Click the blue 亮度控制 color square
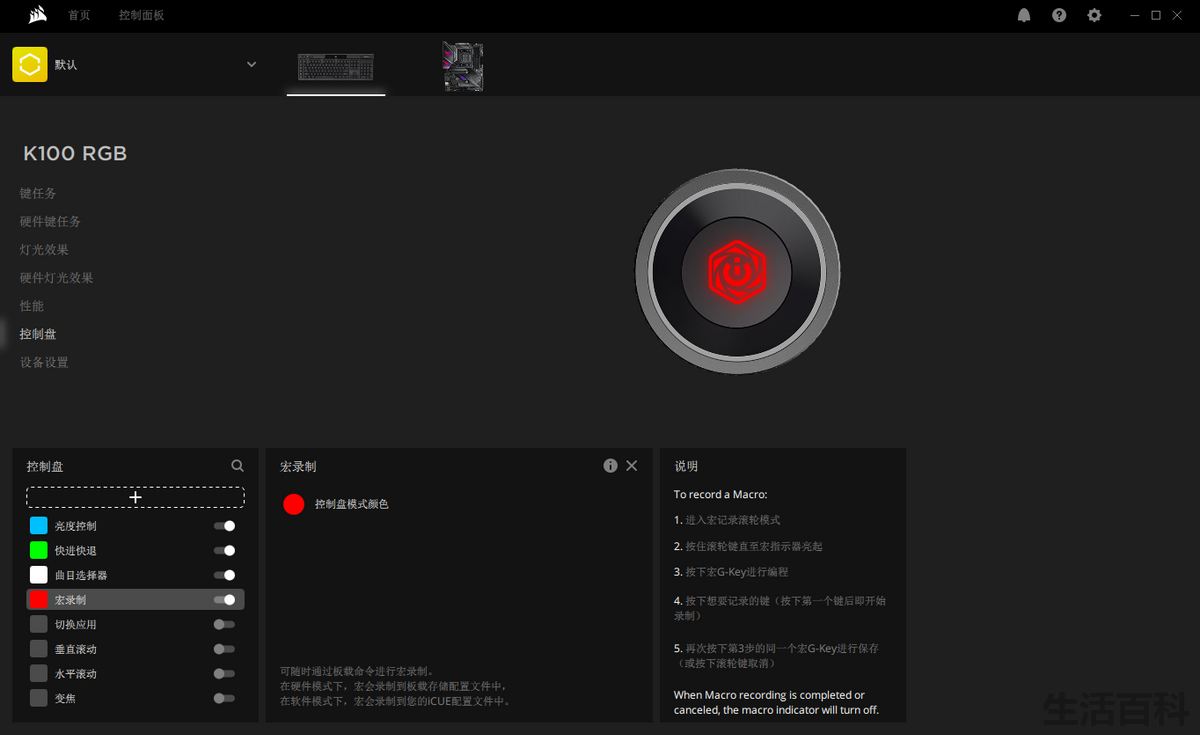The width and height of the screenshot is (1200, 735). (x=38, y=526)
